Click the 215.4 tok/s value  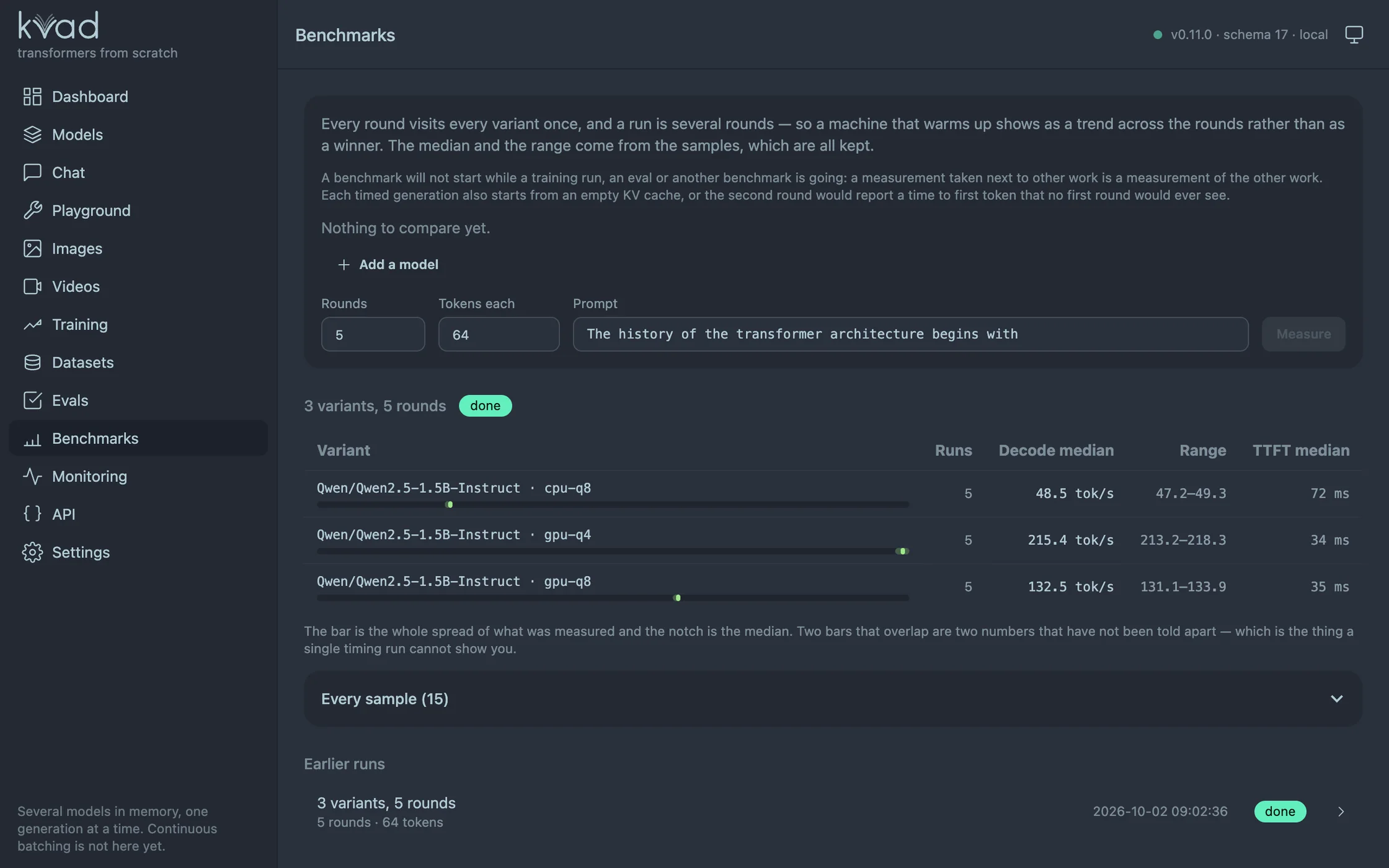(x=1071, y=540)
